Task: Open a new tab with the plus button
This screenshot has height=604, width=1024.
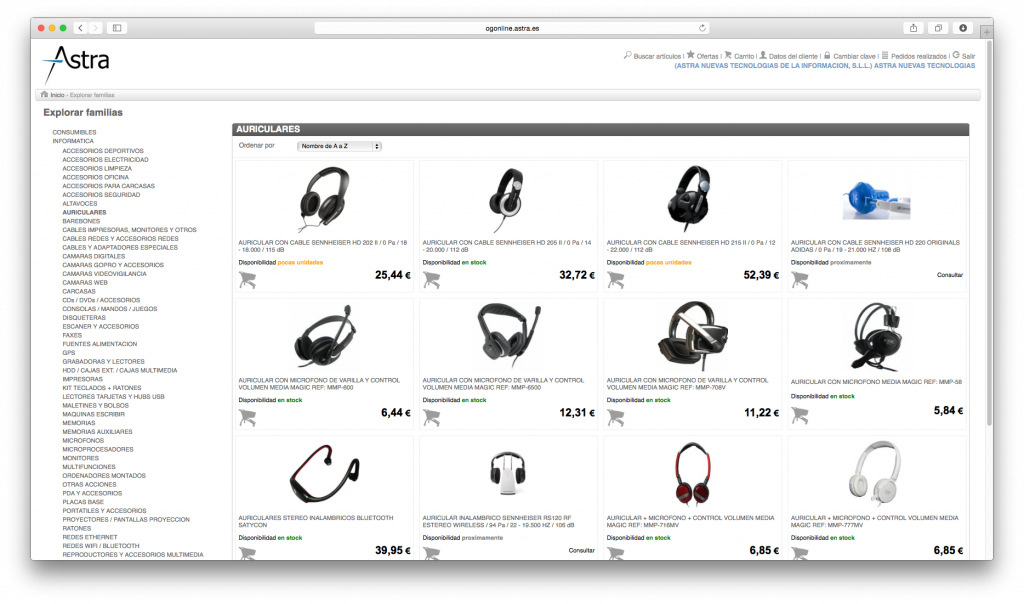Action: pos(986,31)
